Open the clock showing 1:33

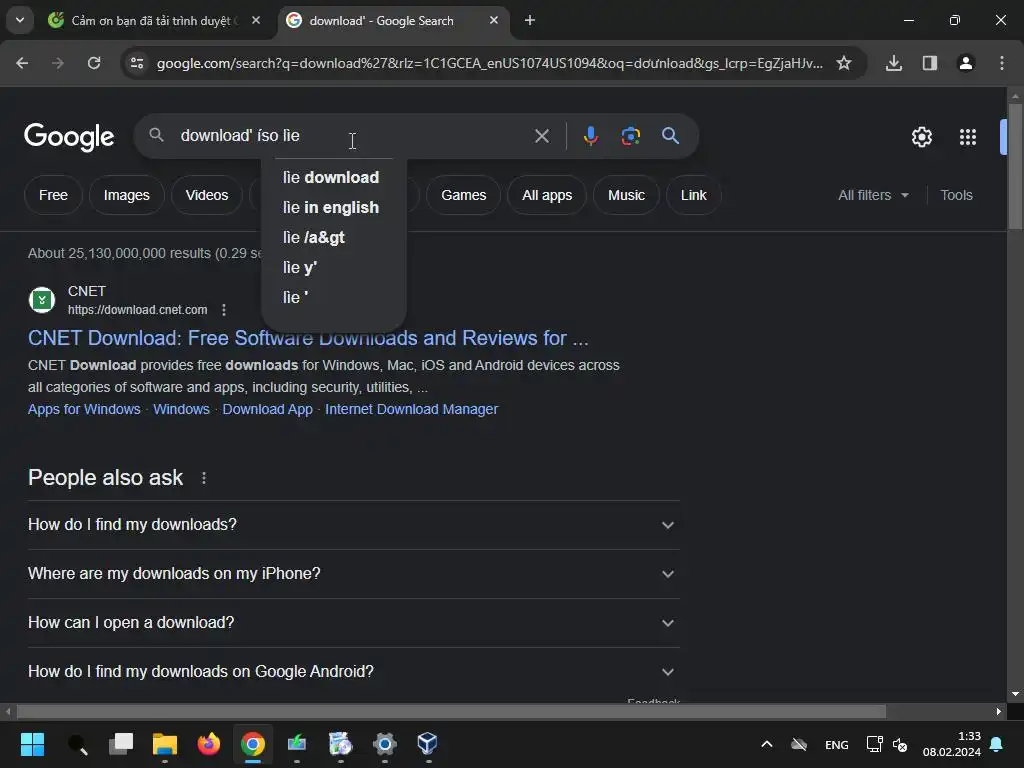pyautogui.click(x=952, y=744)
